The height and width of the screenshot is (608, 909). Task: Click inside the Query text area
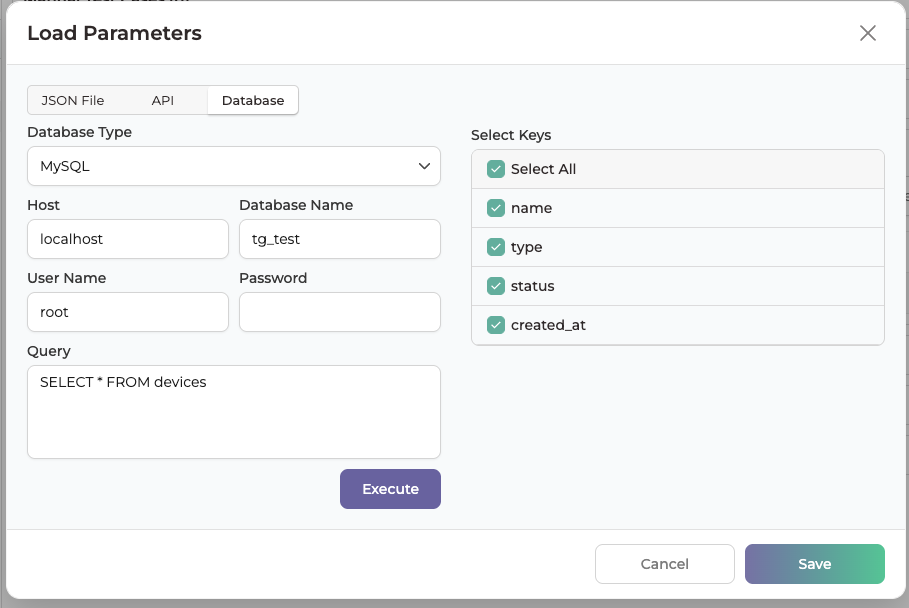[x=234, y=412]
